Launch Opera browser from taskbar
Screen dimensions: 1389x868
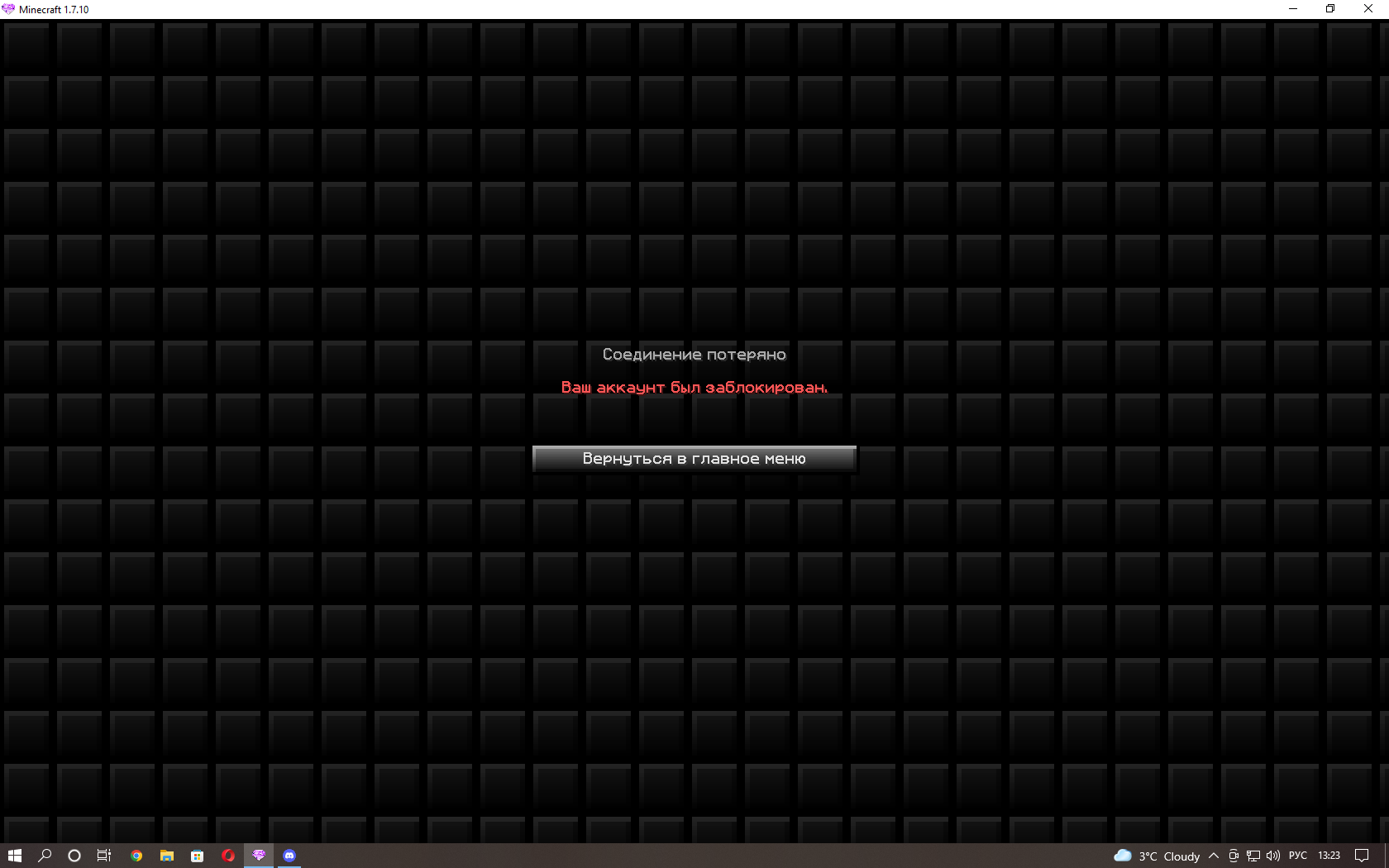(228, 856)
